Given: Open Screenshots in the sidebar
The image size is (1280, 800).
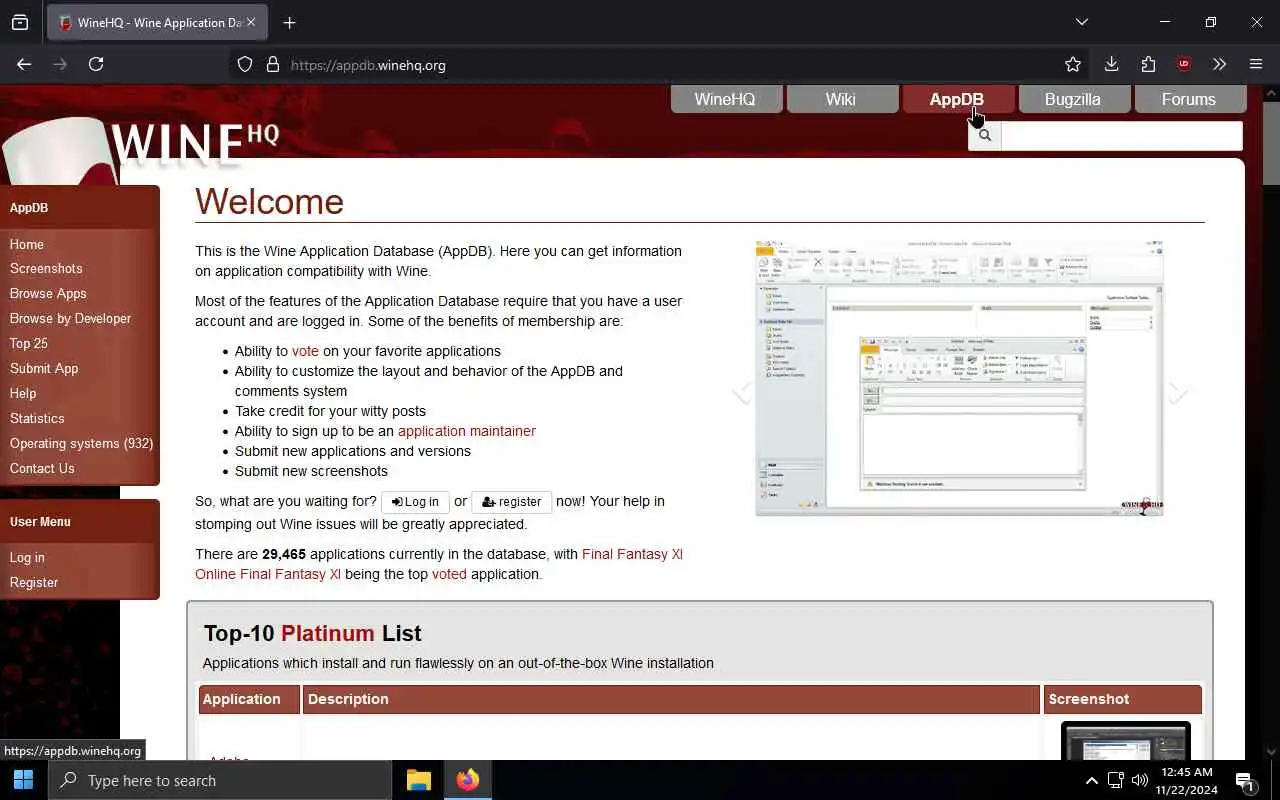Looking at the screenshot, I should (x=46, y=268).
